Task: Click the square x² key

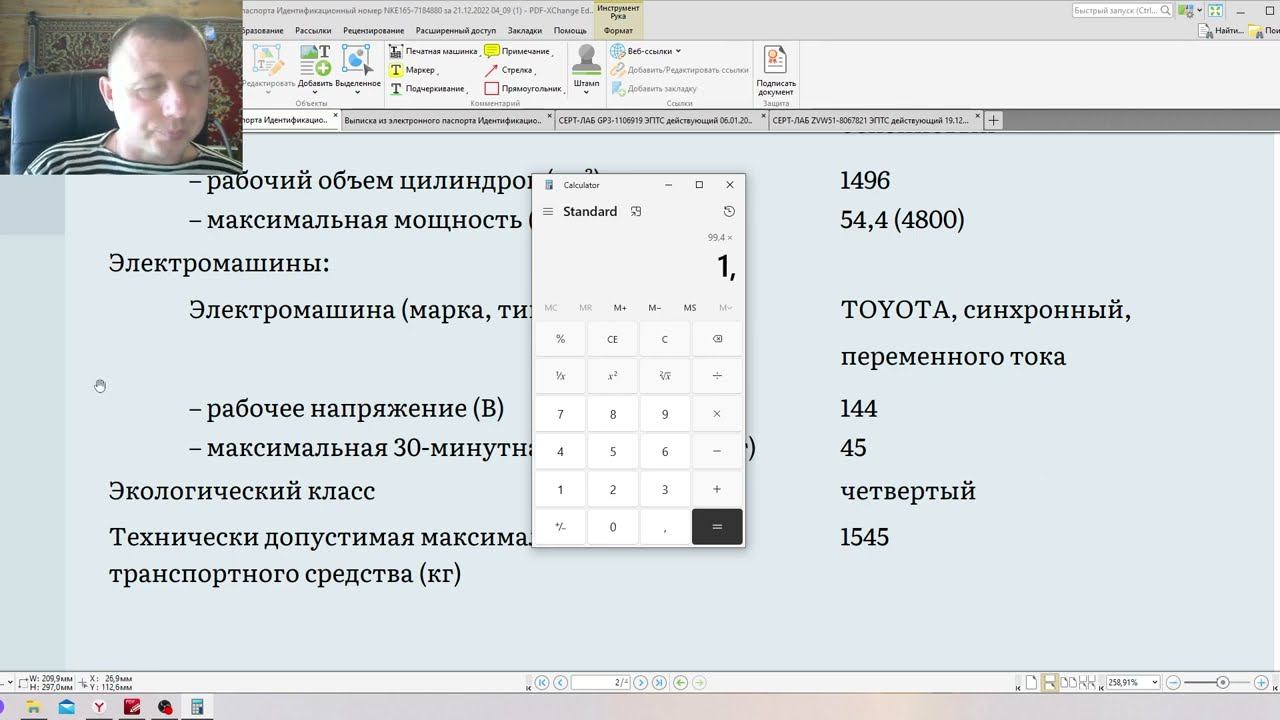Action: click(613, 376)
